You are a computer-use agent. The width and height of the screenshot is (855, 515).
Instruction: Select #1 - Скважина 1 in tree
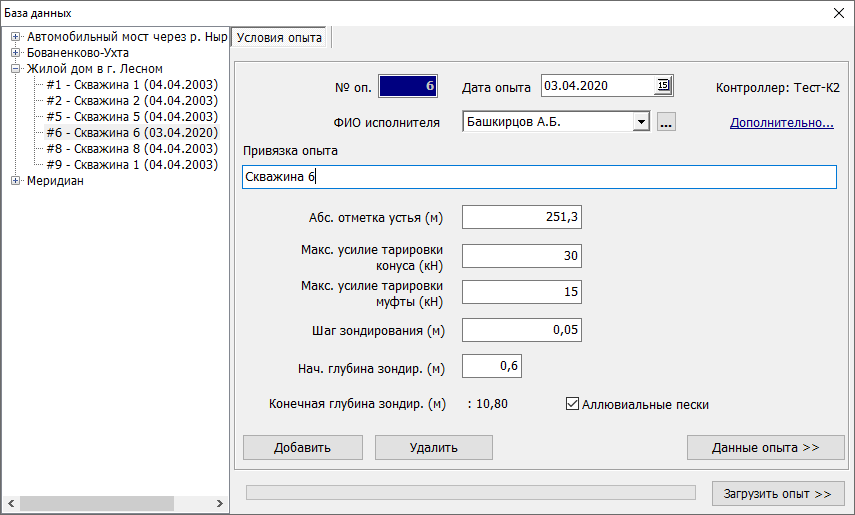131,85
